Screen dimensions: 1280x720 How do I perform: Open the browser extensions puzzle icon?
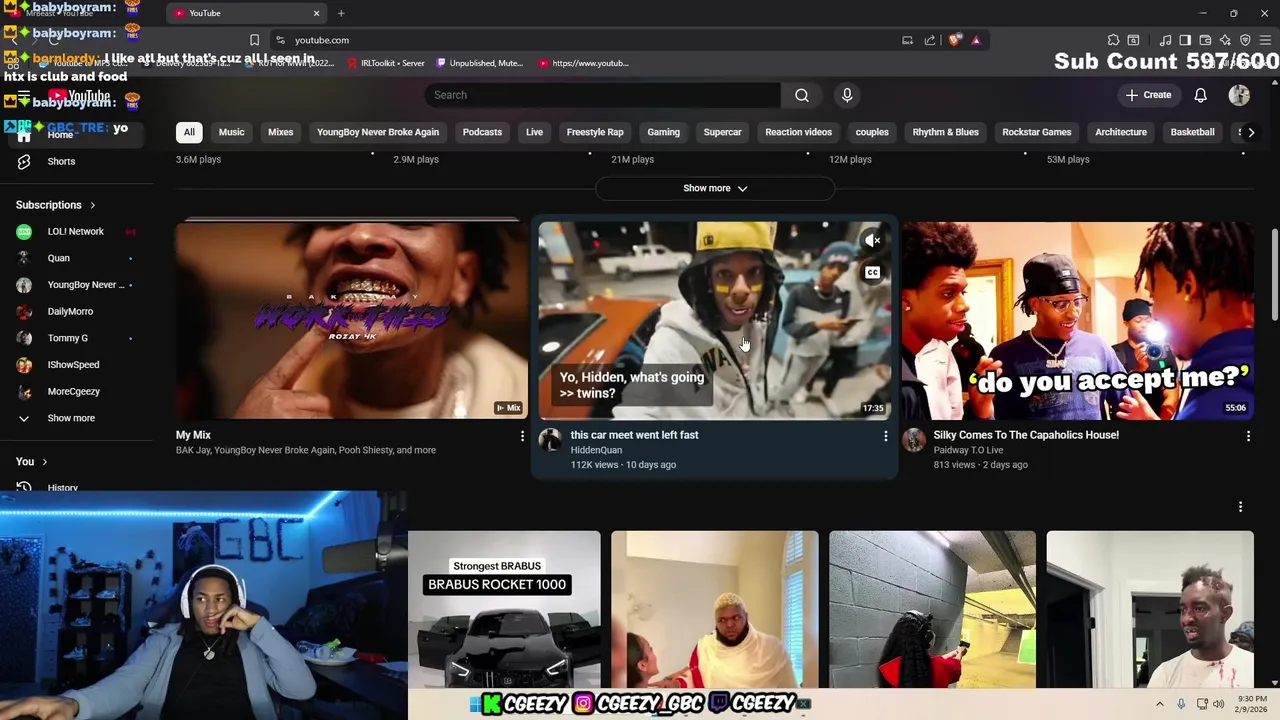tap(1113, 40)
